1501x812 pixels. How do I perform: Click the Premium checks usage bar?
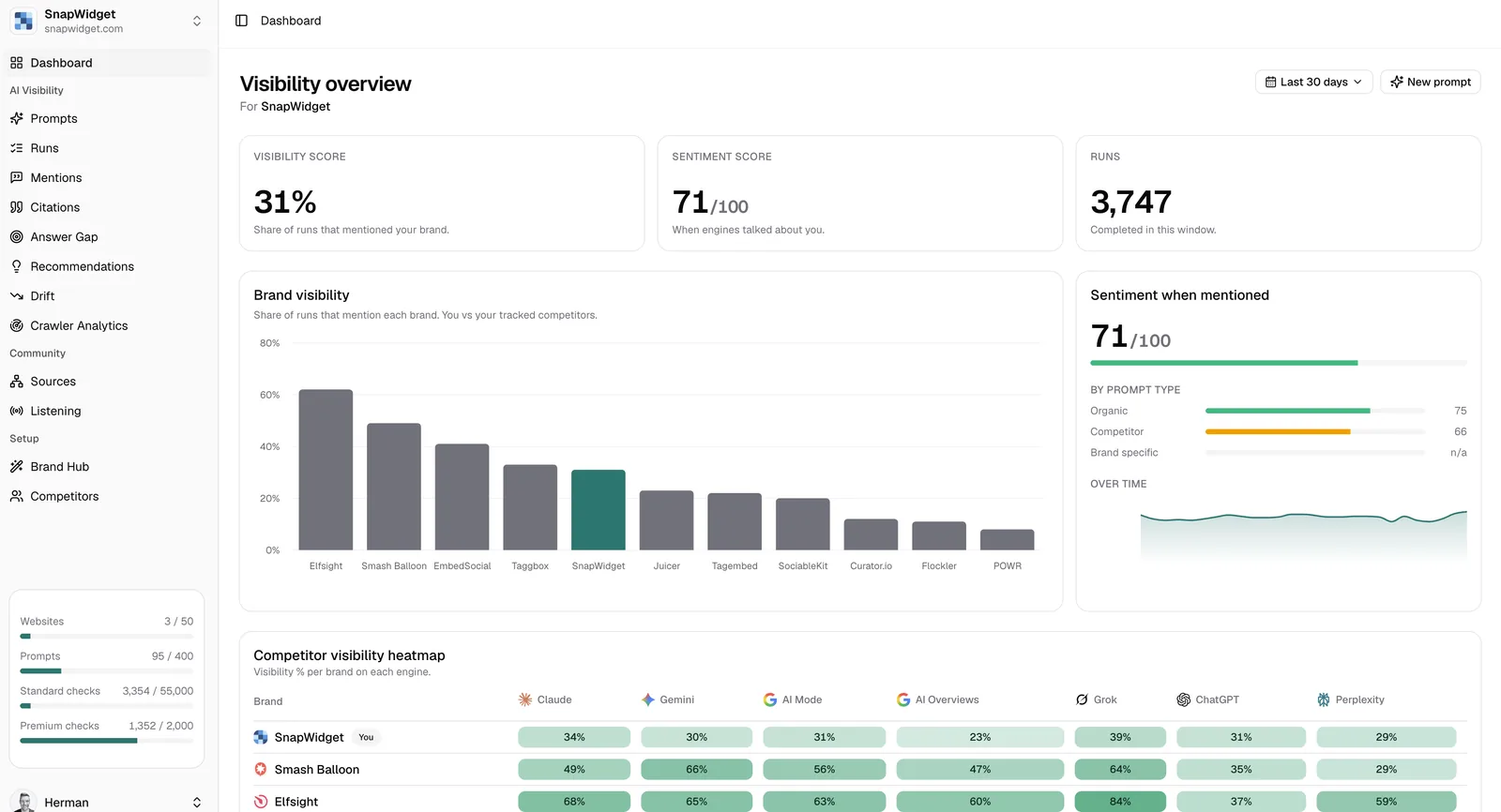click(107, 741)
